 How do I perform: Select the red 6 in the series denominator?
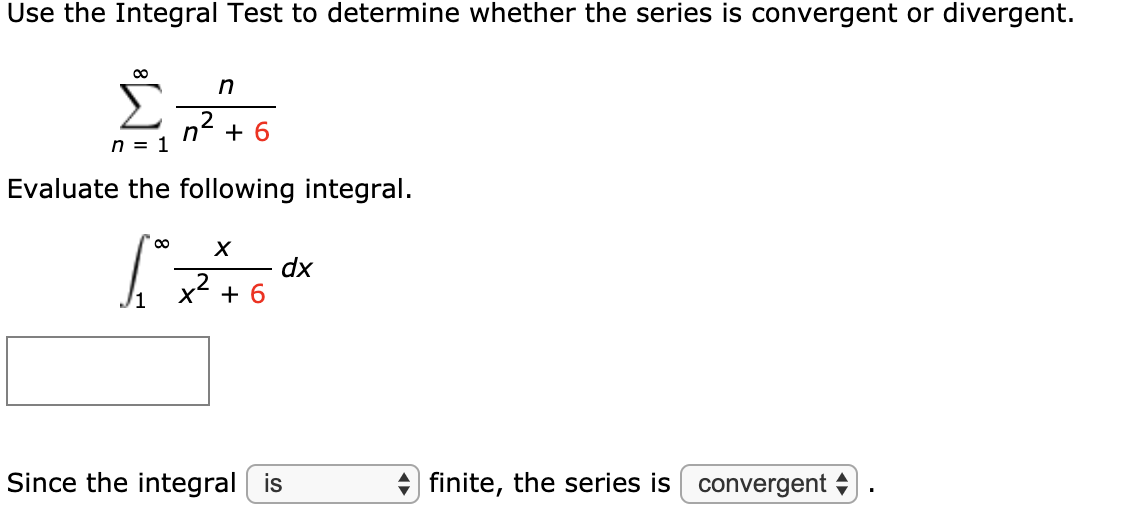[x=261, y=132]
